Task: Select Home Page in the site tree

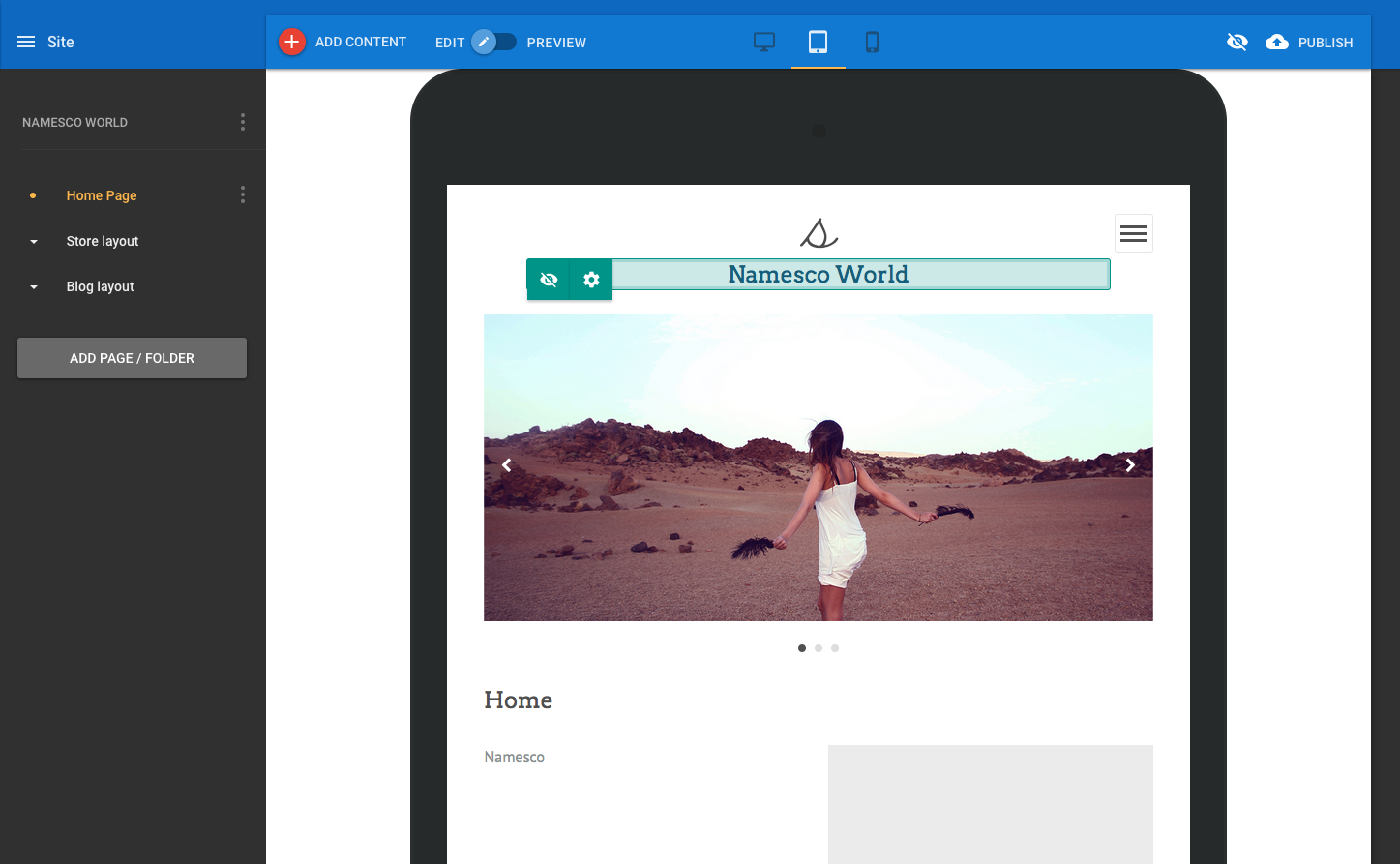Action: click(x=102, y=195)
